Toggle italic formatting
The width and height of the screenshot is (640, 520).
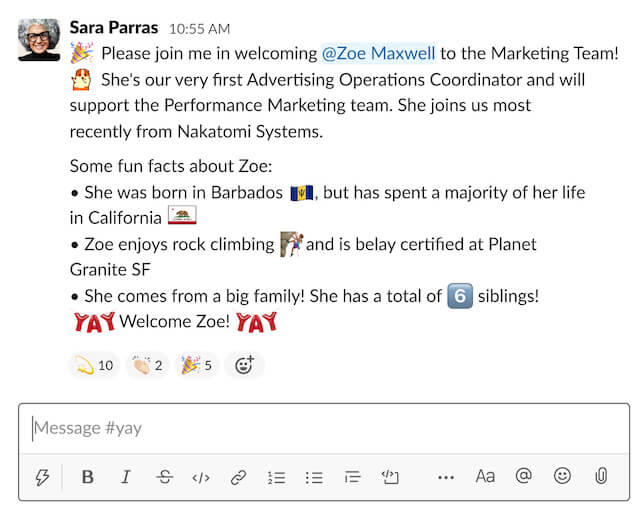[x=126, y=477]
